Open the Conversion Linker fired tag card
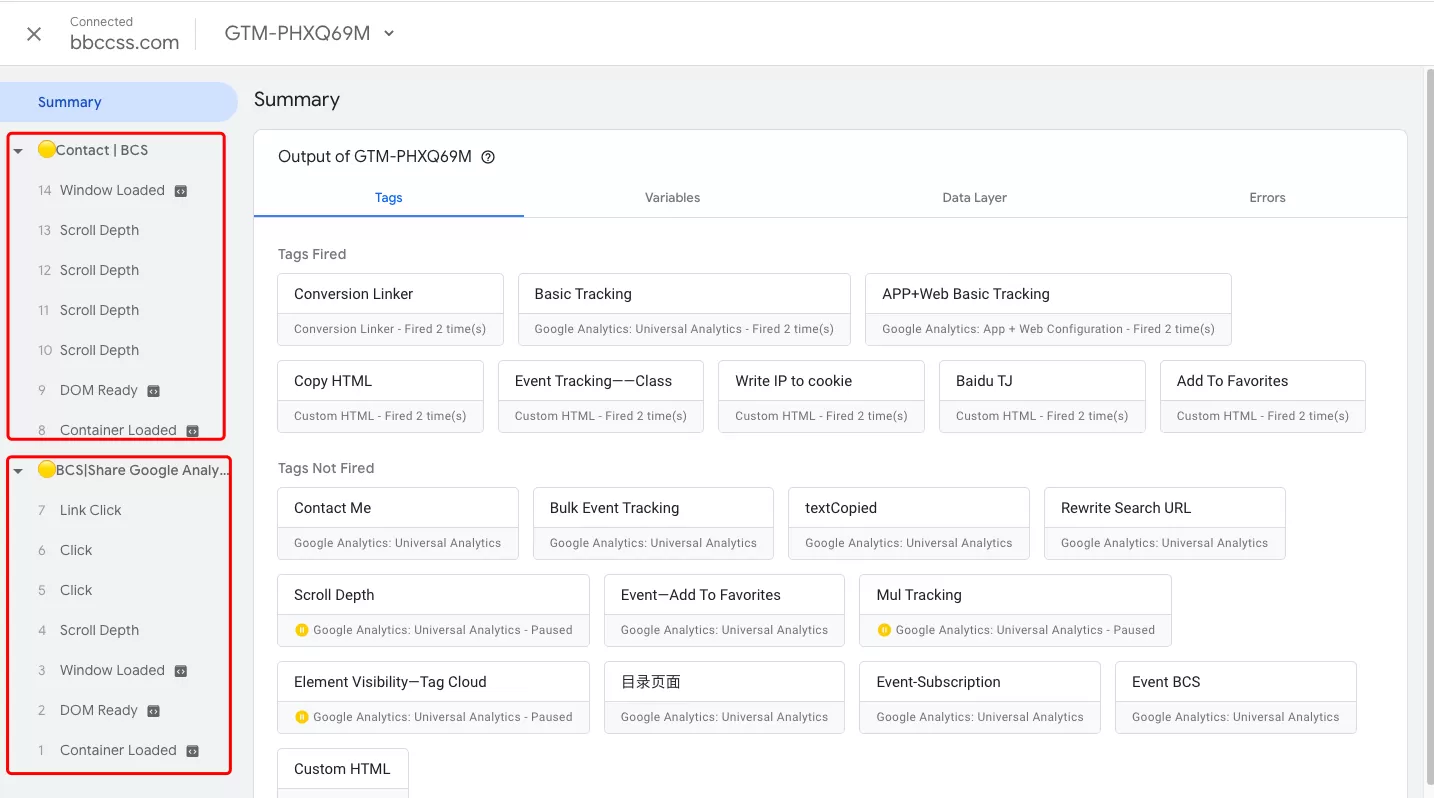Viewport: 1434px width, 798px height. [390, 310]
